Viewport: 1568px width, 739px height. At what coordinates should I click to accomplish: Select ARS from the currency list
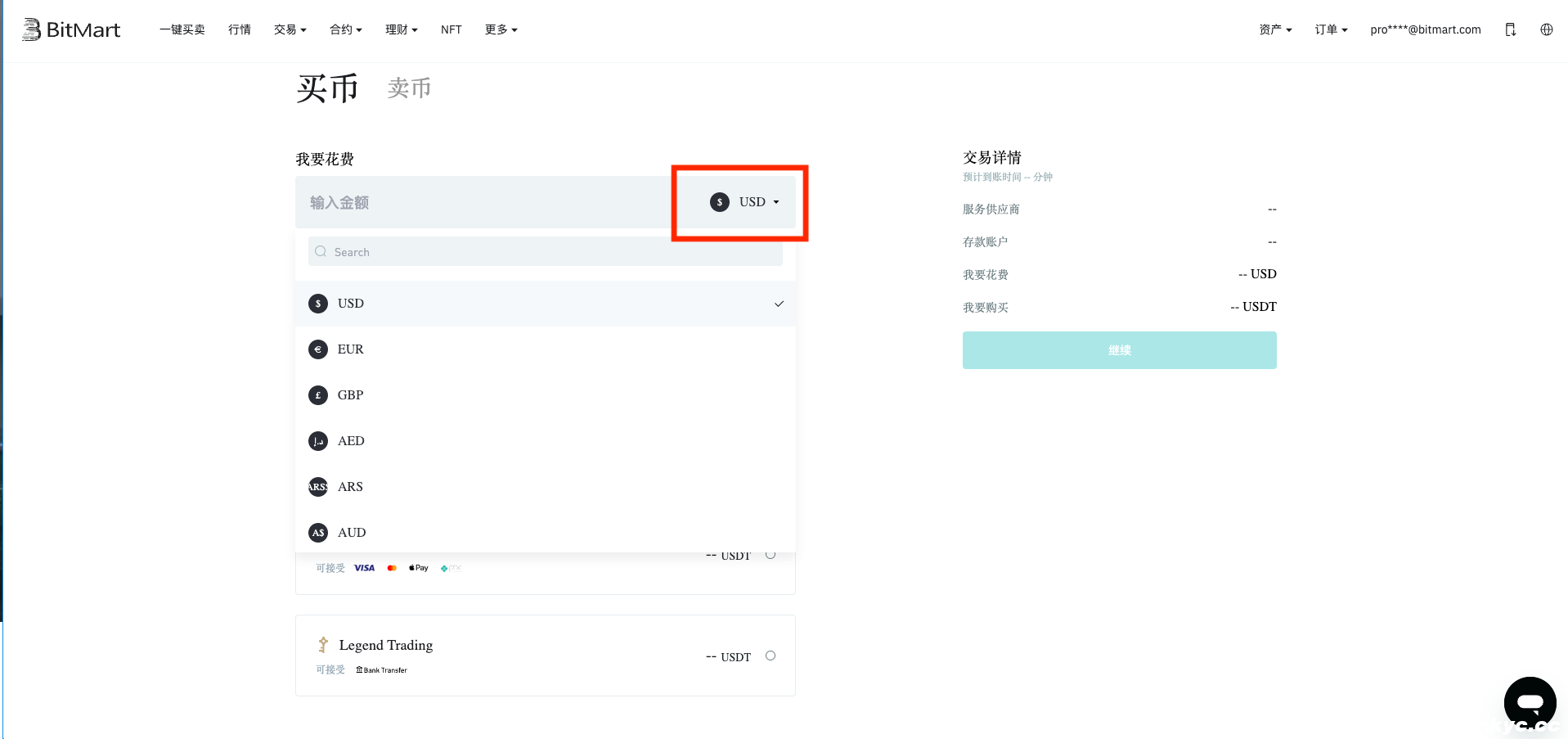click(x=350, y=487)
